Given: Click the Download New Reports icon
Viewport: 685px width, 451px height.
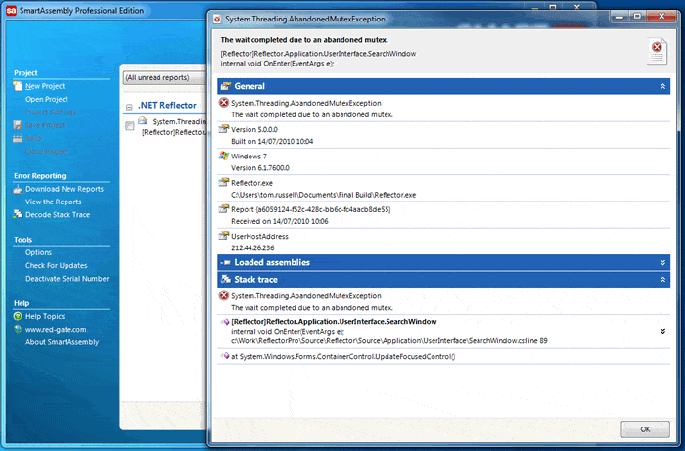Looking at the screenshot, I should click(x=17, y=189).
